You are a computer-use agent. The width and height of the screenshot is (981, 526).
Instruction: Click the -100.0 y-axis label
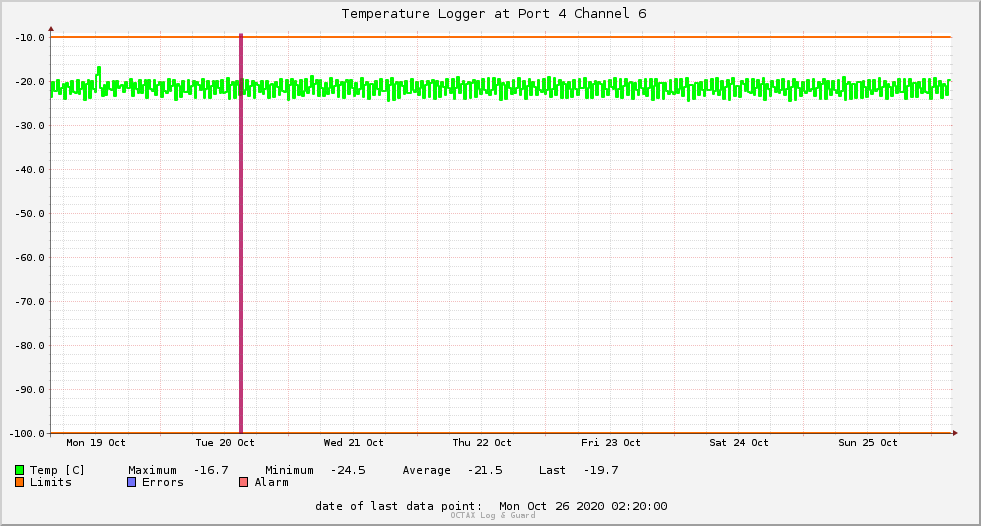coord(27,433)
